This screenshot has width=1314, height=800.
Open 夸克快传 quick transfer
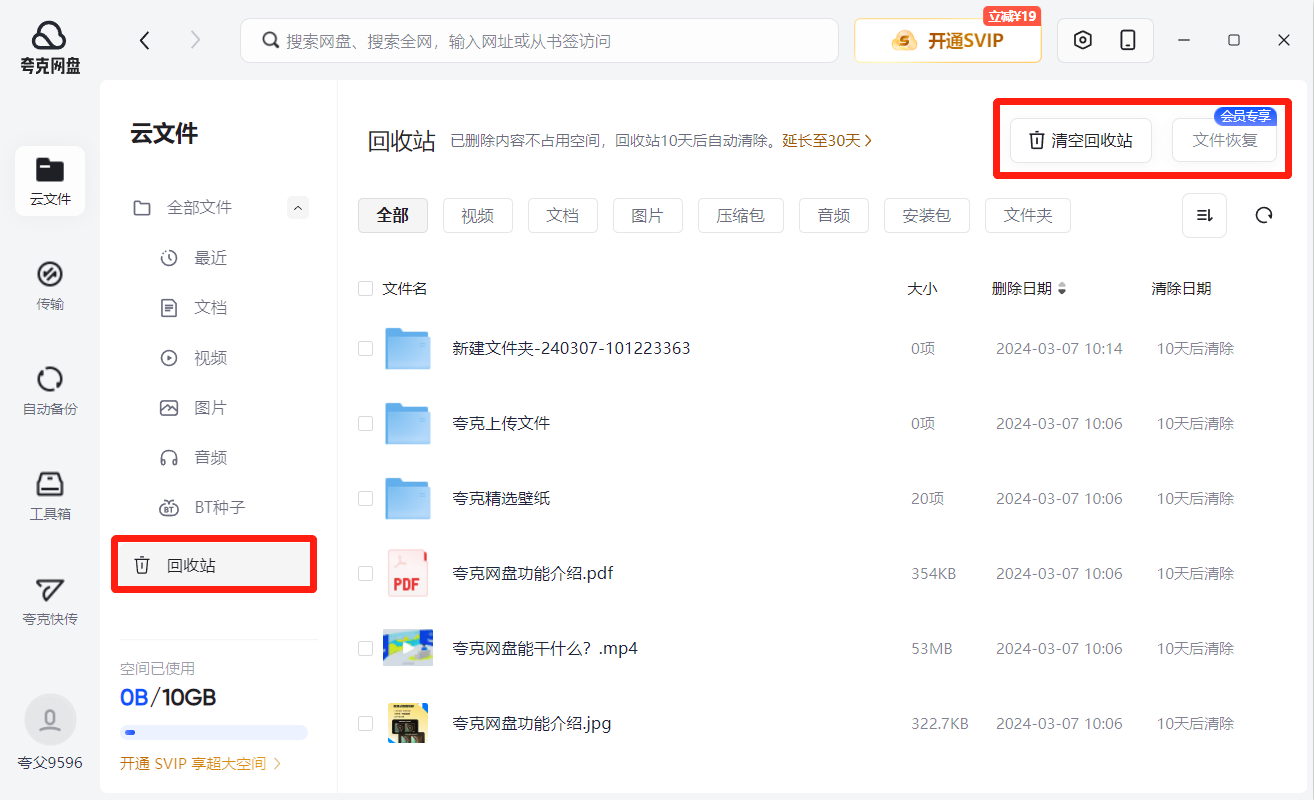click(x=50, y=601)
